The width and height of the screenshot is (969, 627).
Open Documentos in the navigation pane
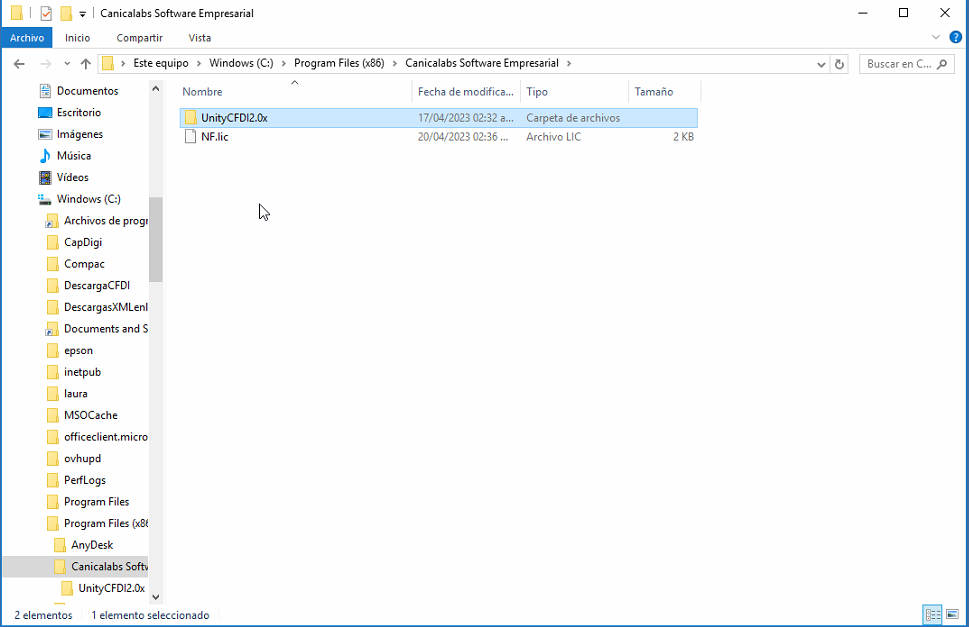[x=87, y=91]
